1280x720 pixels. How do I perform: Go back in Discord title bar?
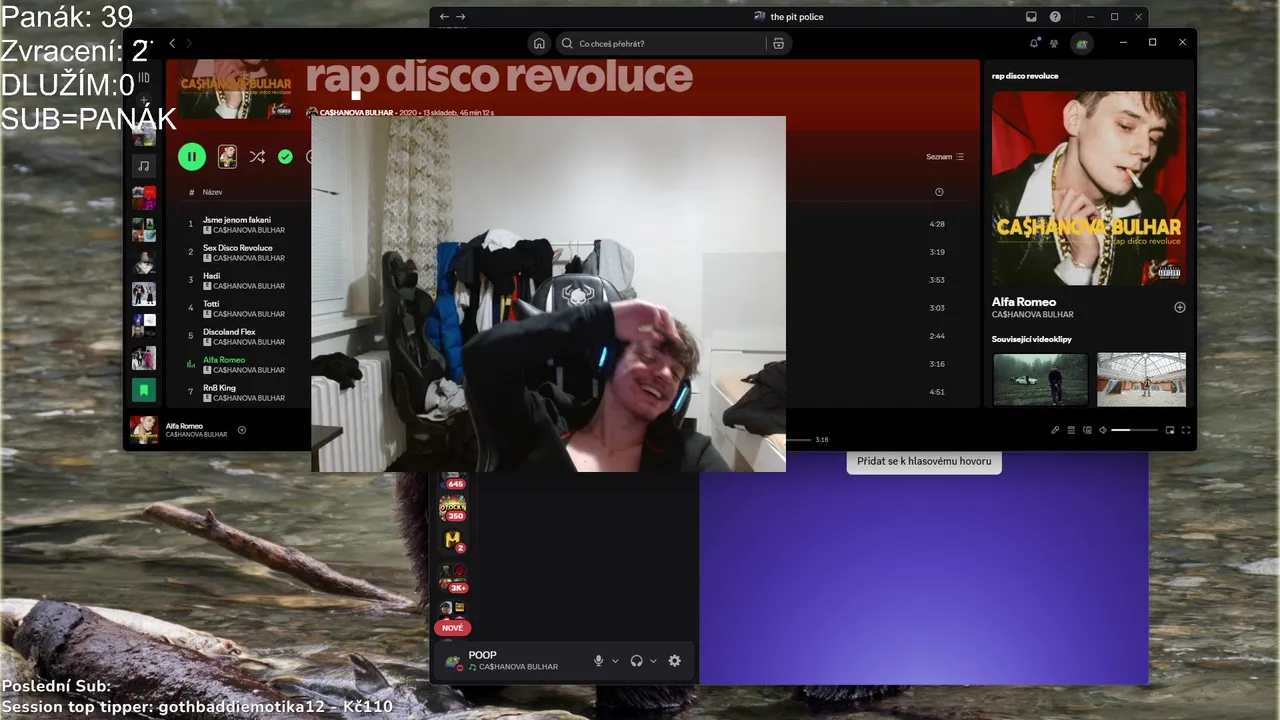[x=445, y=17]
